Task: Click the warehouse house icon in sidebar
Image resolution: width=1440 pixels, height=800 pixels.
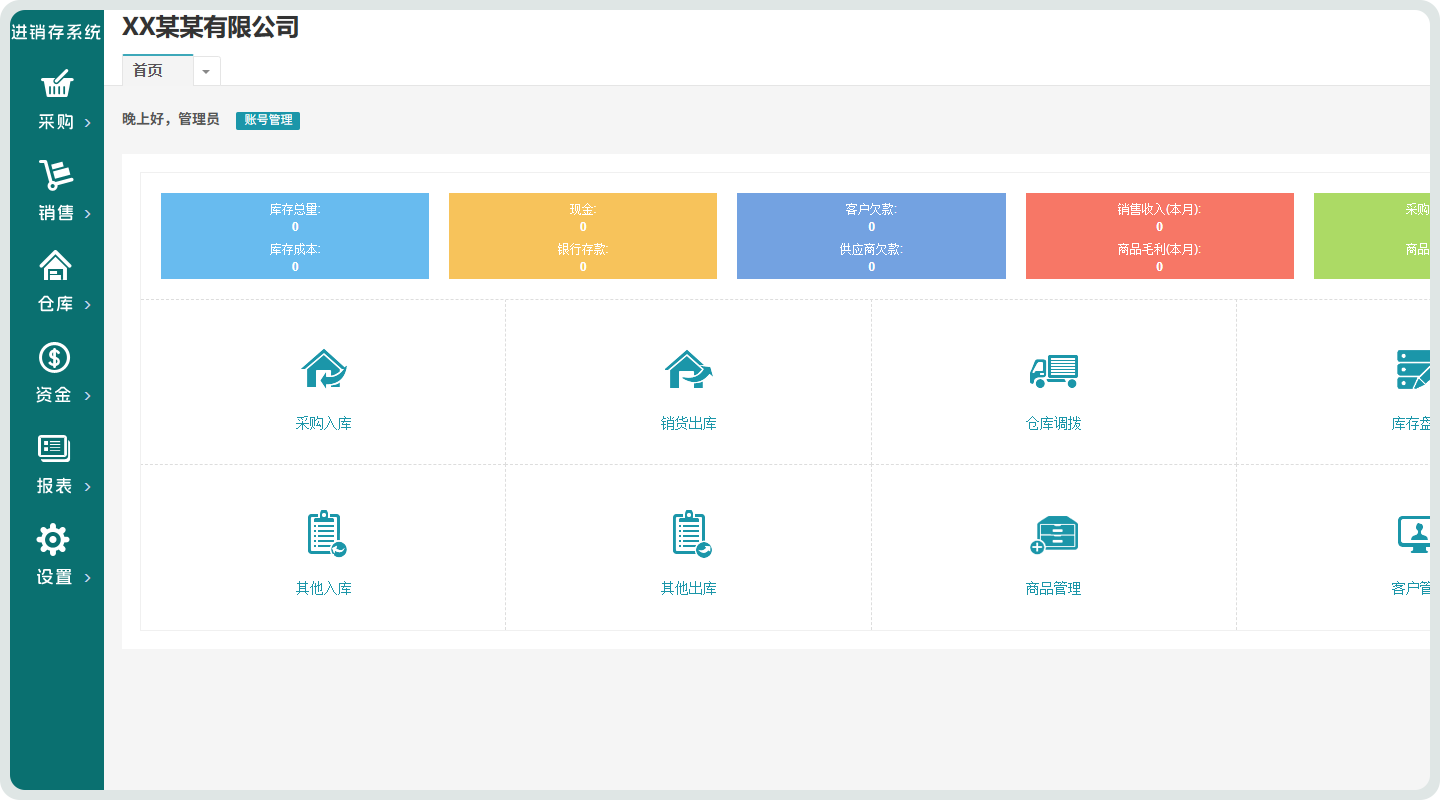Action: [55, 266]
